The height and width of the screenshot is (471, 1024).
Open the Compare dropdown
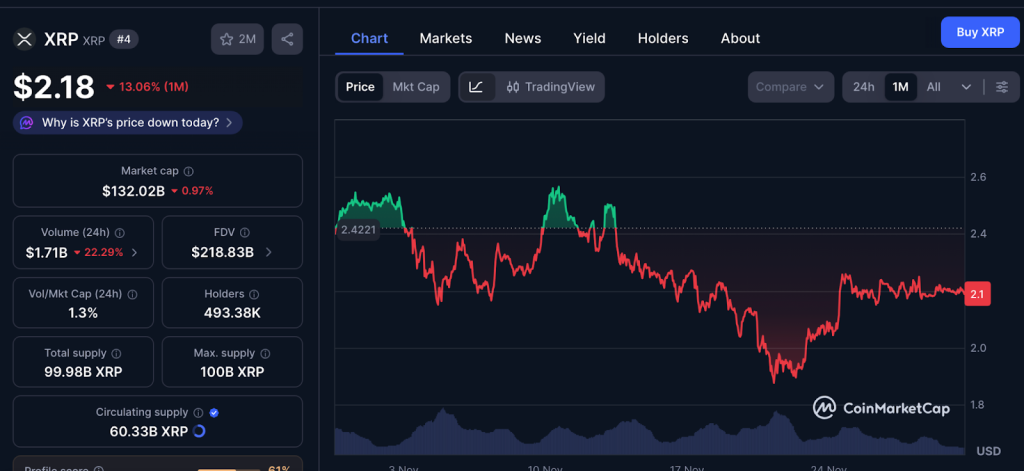coord(791,87)
